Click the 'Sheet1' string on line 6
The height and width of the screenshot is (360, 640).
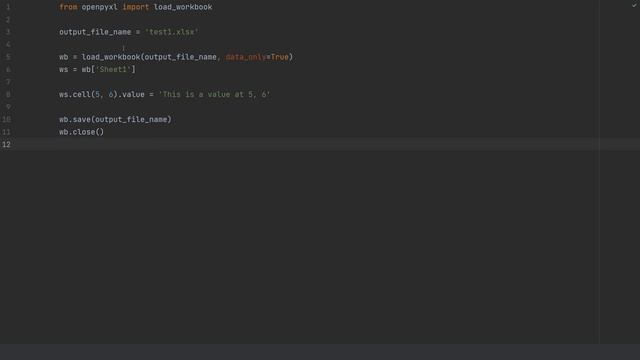click(x=113, y=69)
